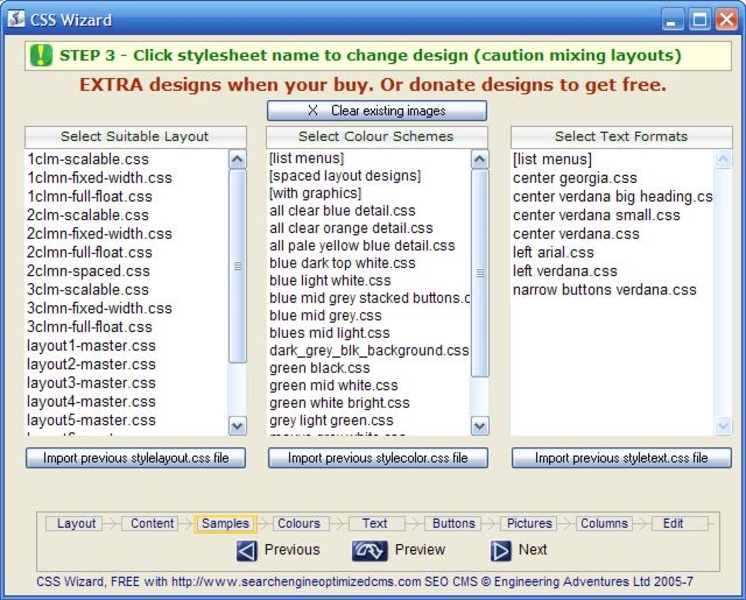This screenshot has width=746, height=600.
Task: Select layout1-master.css
Action: click(91, 345)
